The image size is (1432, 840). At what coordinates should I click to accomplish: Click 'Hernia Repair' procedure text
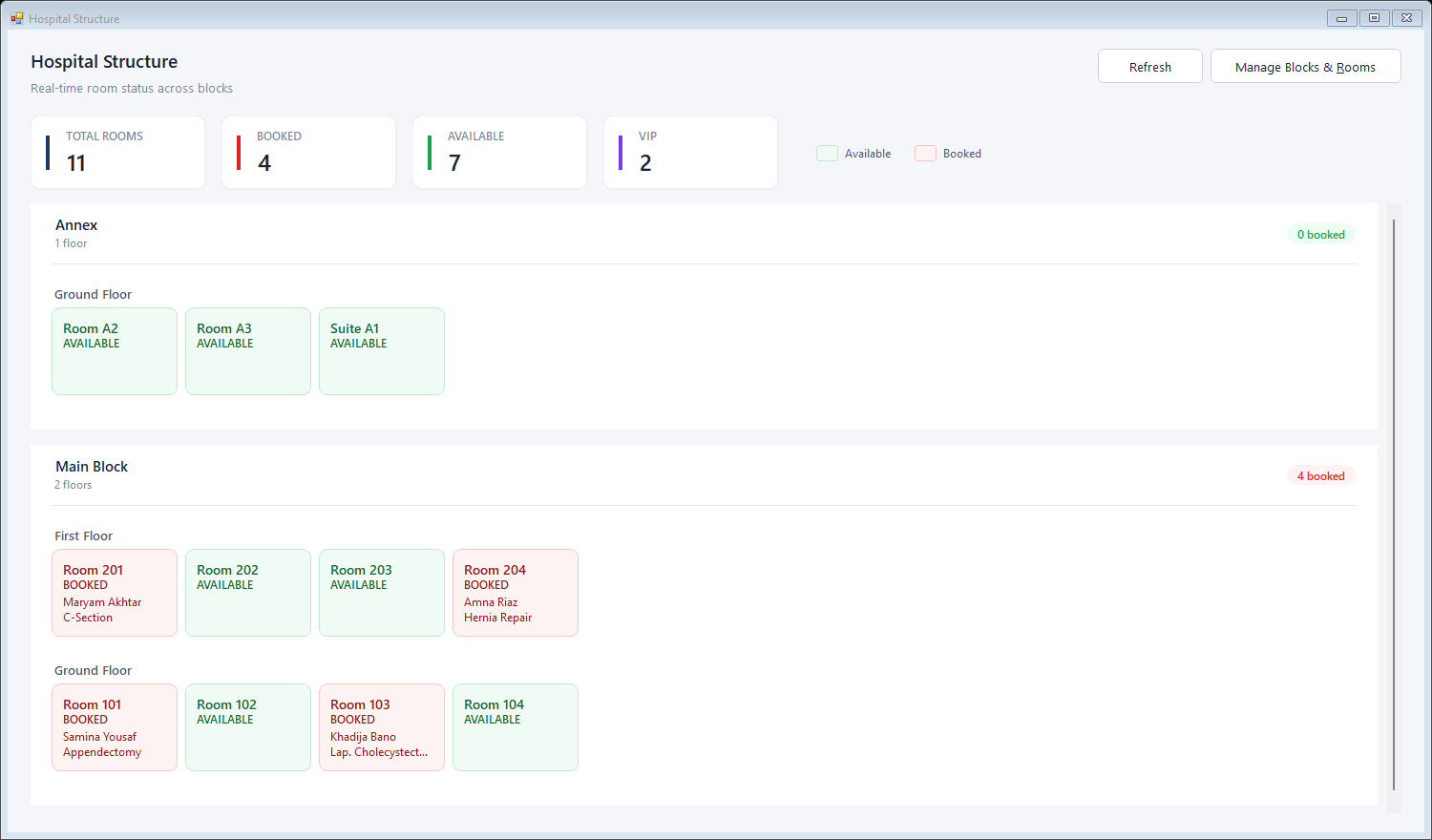497,618
